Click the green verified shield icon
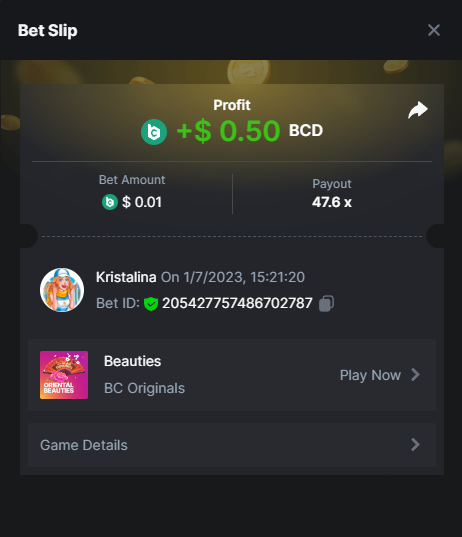The image size is (462, 537). 151,304
